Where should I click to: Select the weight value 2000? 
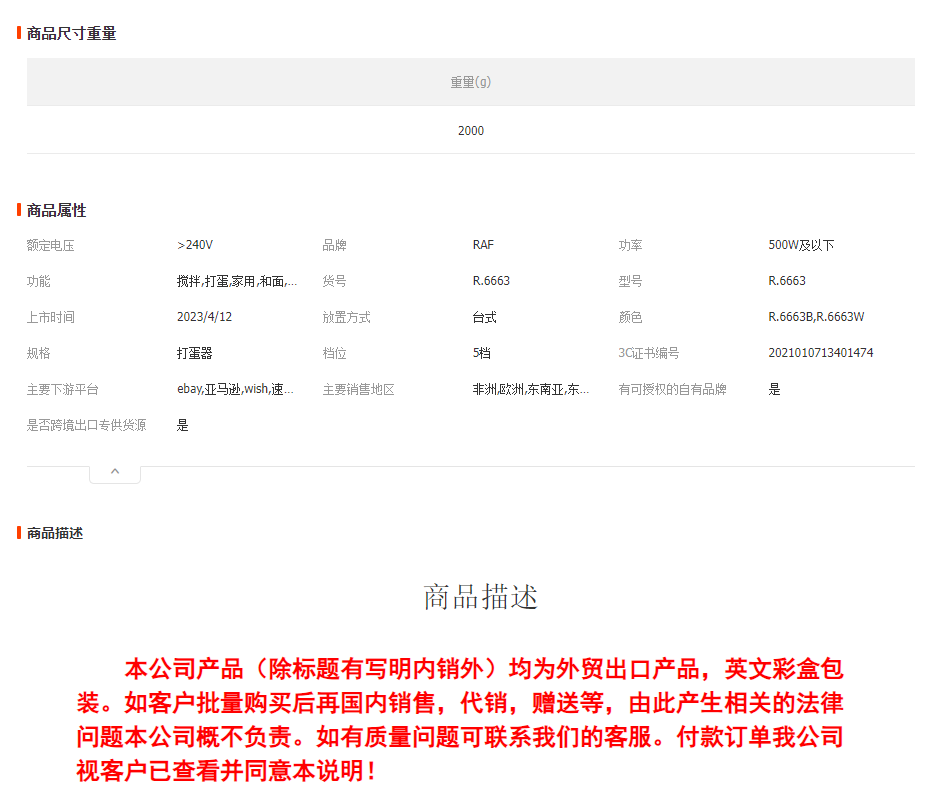[x=471, y=130]
